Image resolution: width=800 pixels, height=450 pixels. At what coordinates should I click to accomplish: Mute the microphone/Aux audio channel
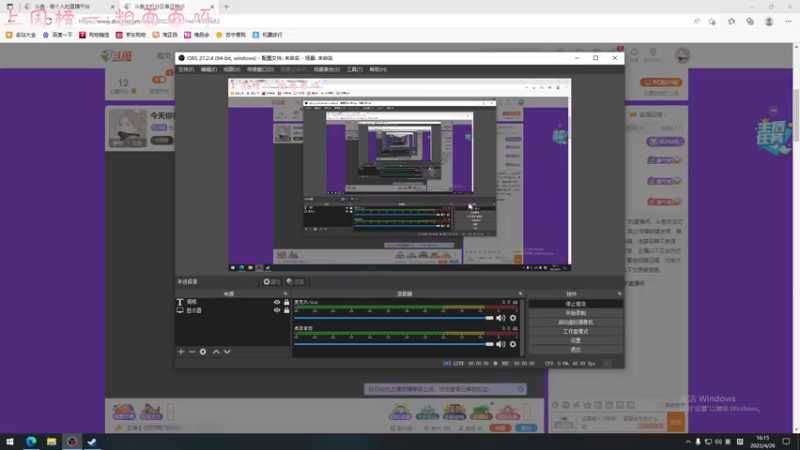[x=501, y=318]
